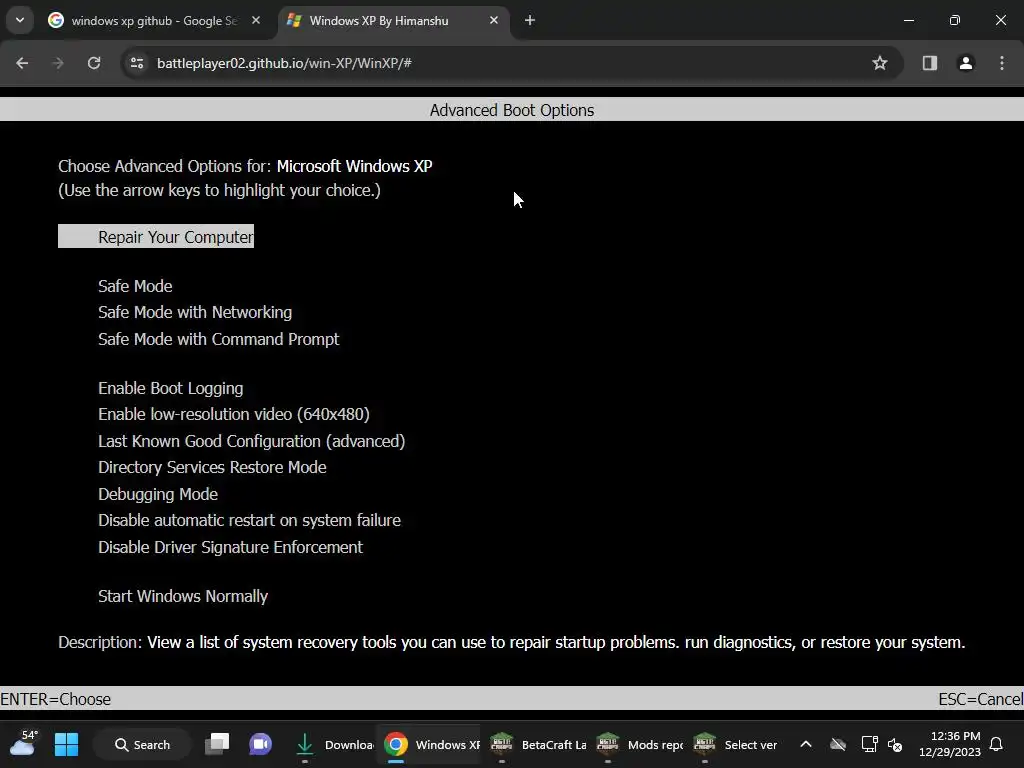The image size is (1024, 768).
Task: Choose 'Safe Mode' boot option
Action: coord(135,286)
